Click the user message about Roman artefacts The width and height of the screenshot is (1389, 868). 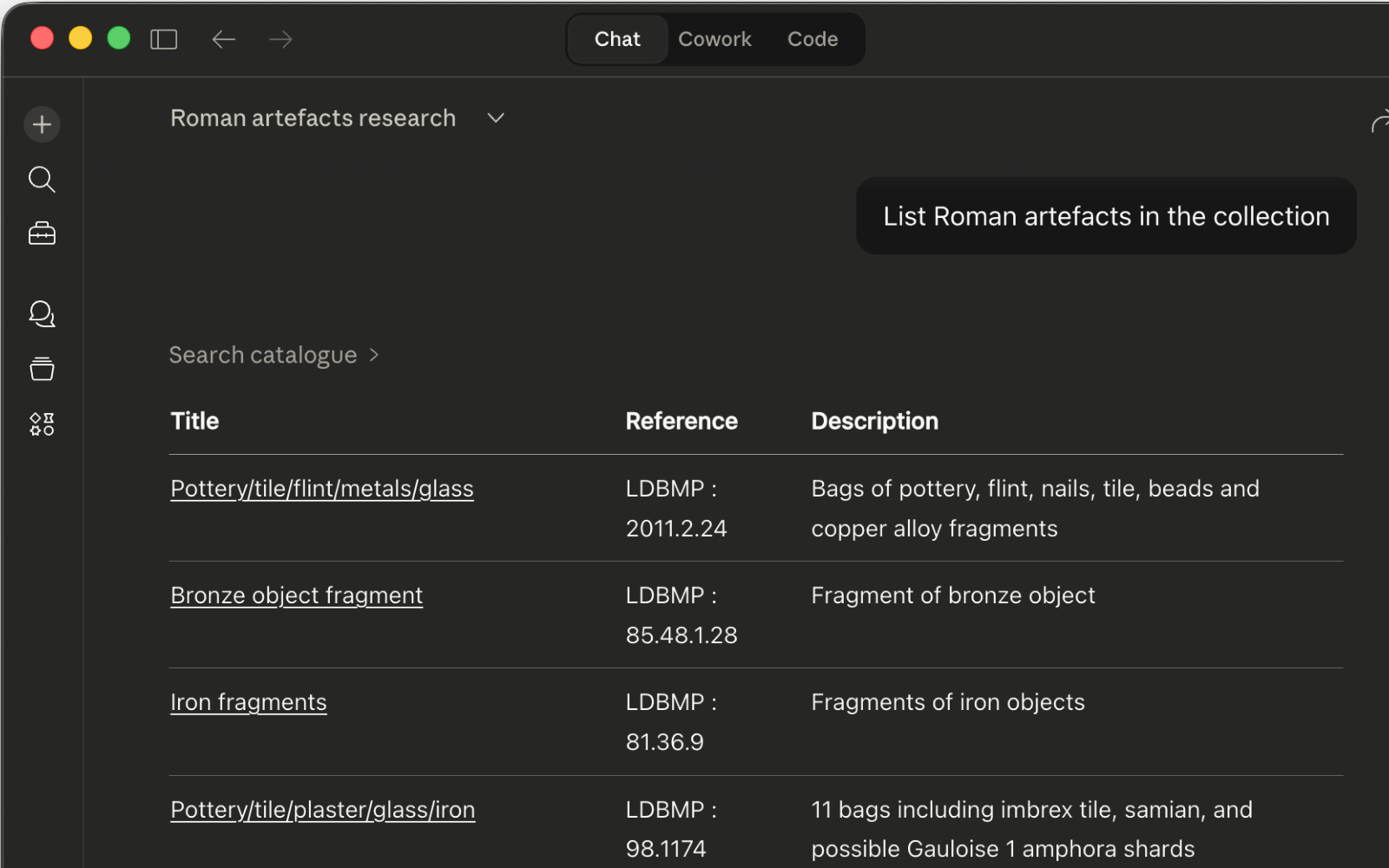(1105, 216)
